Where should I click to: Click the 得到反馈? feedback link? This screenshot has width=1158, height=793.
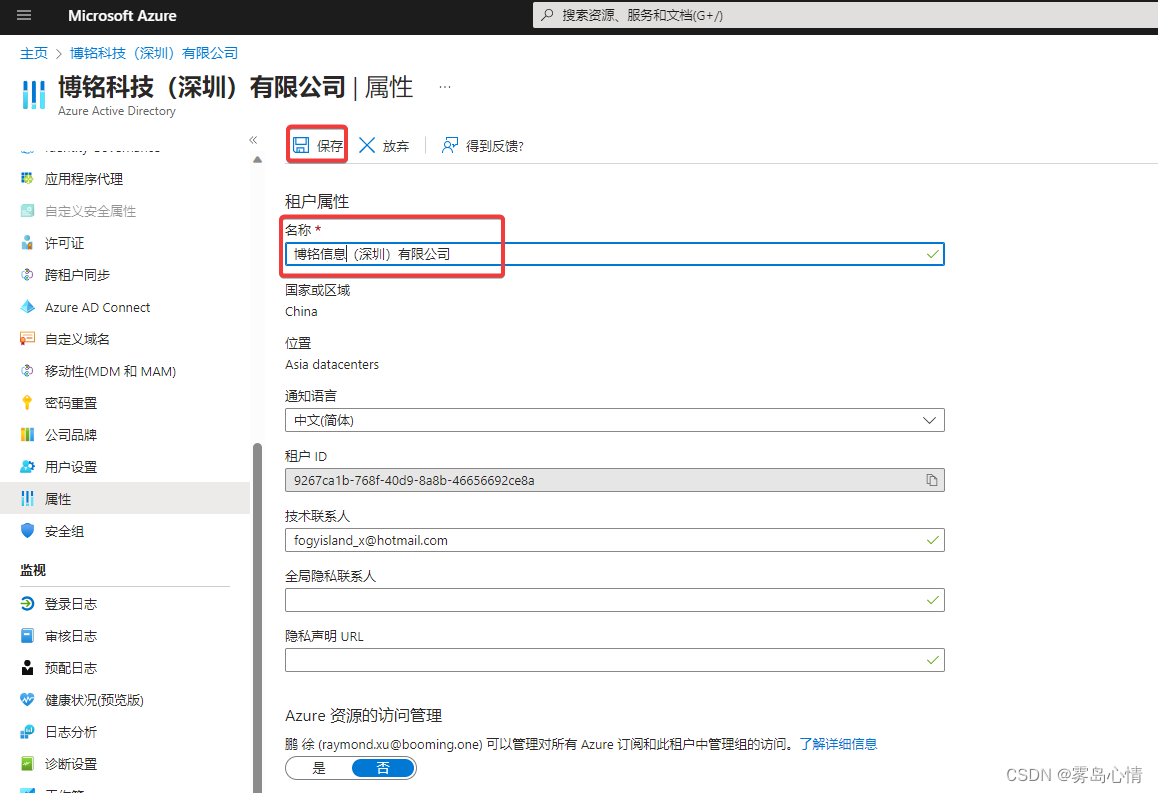pyautogui.click(x=482, y=145)
